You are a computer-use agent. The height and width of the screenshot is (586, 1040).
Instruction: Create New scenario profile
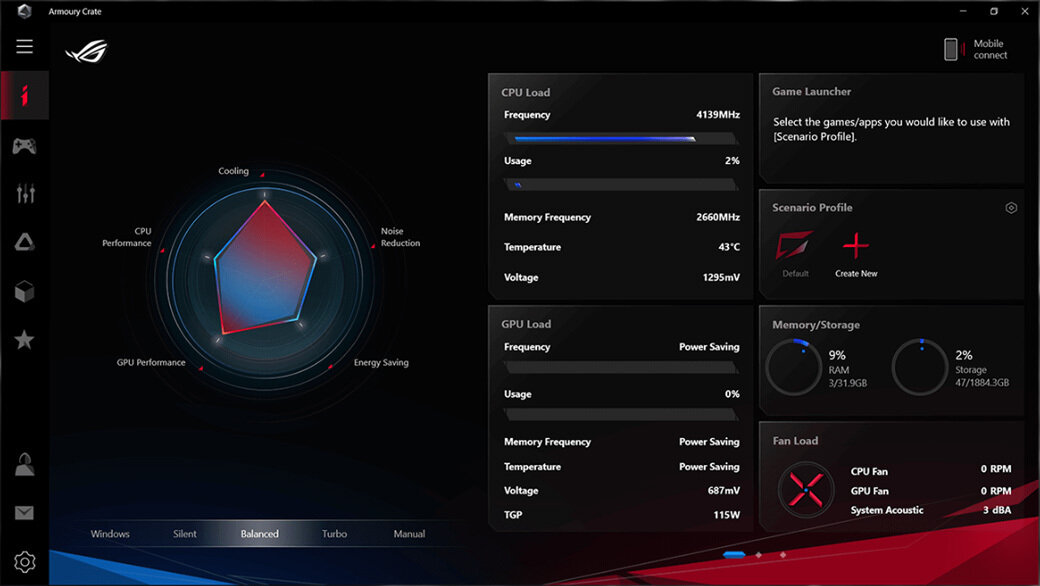pyautogui.click(x=856, y=252)
